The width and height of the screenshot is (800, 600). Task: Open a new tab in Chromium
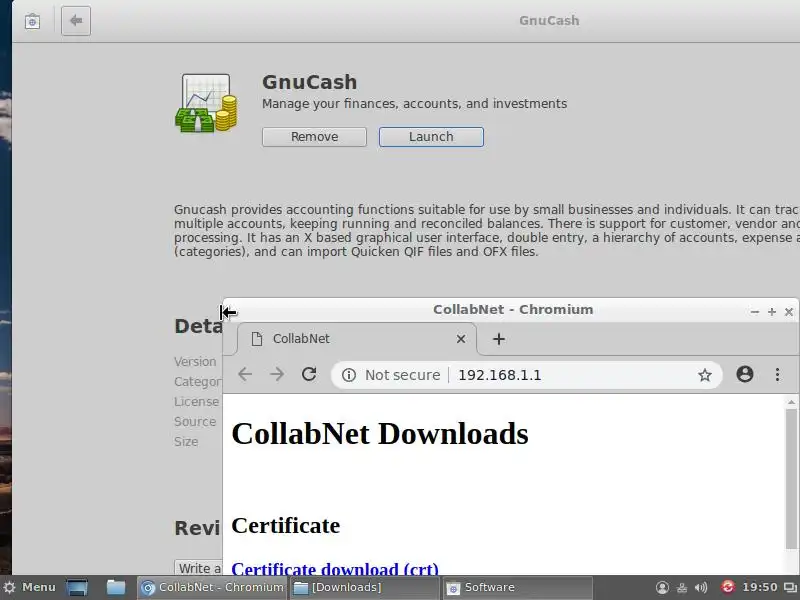pos(498,339)
